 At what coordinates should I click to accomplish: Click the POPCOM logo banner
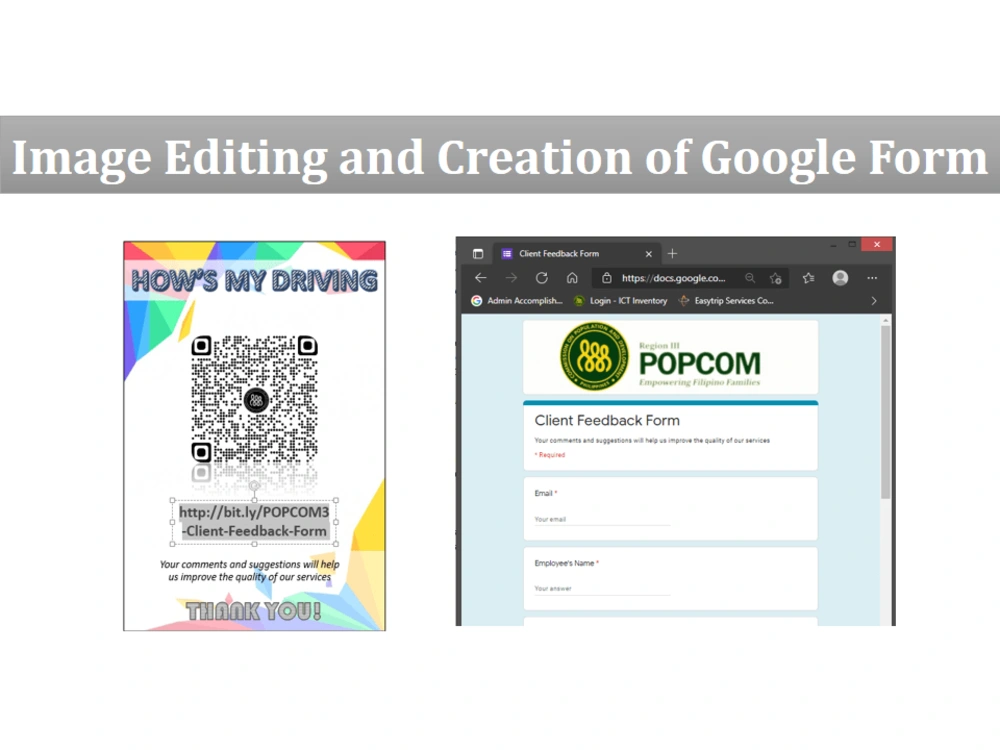point(670,357)
